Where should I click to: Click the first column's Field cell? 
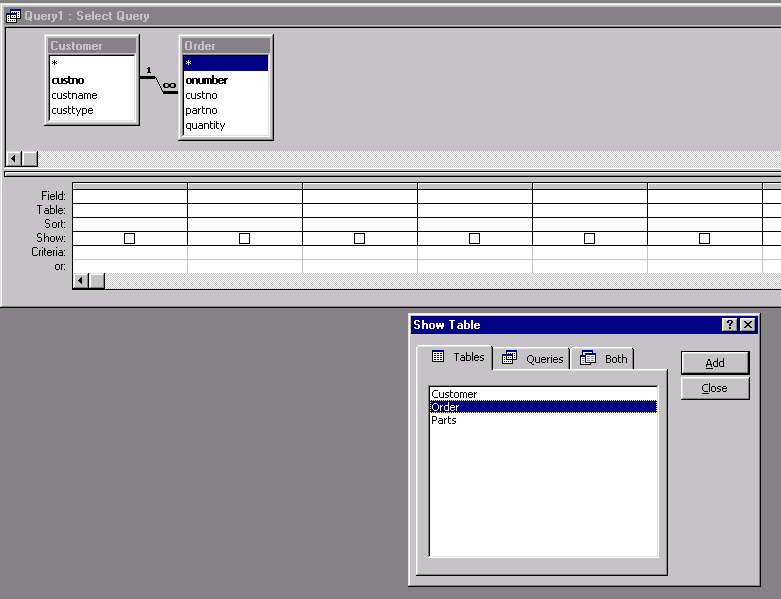(x=129, y=196)
